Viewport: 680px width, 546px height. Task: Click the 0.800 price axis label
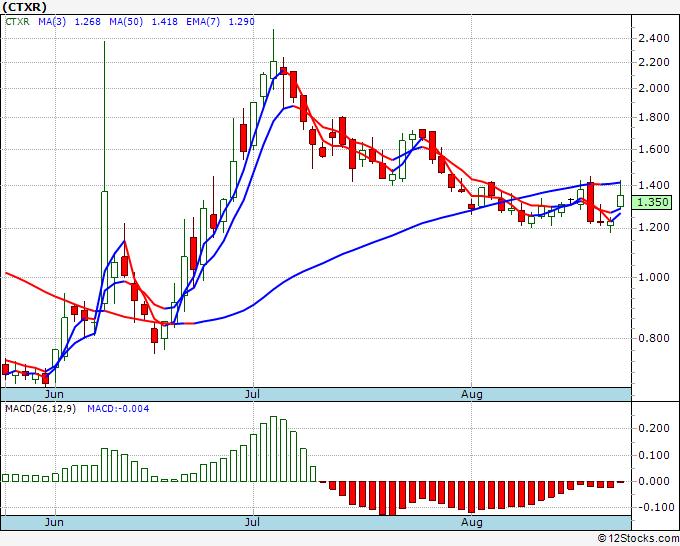655,338
